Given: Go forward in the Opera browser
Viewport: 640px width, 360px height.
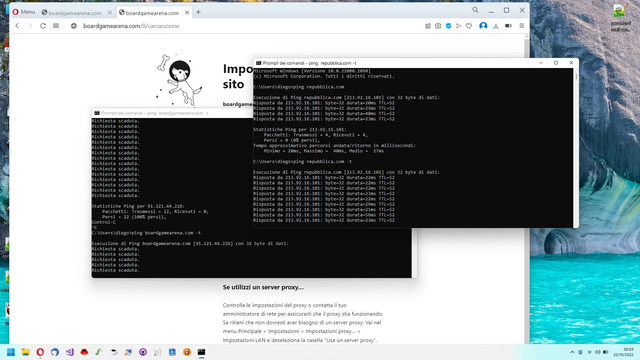Looking at the screenshot, I should coord(30,26).
